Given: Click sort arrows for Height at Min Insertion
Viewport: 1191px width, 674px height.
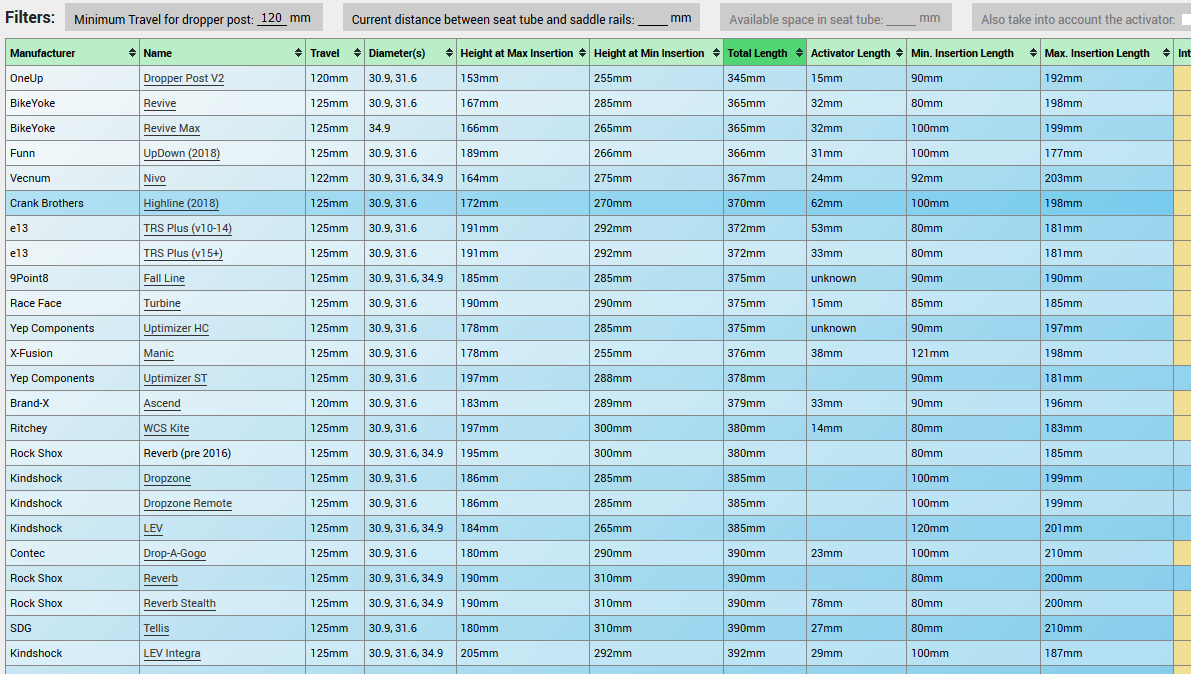Looking at the screenshot, I should (714, 53).
